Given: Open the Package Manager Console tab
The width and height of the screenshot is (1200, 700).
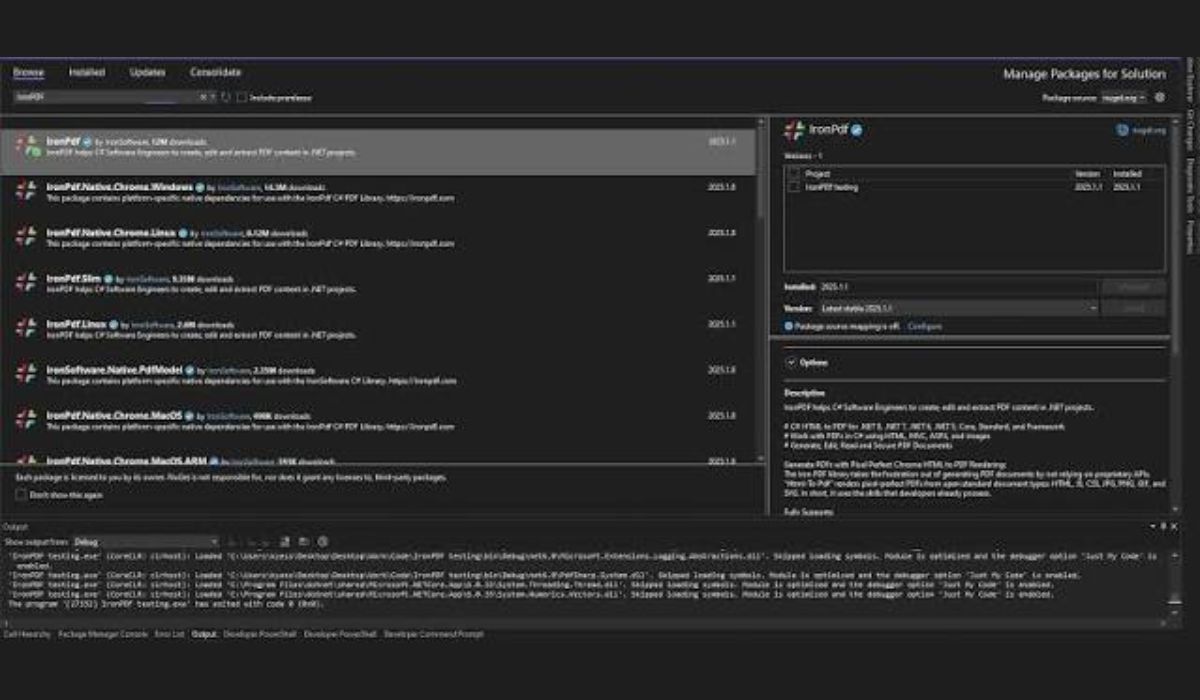Looking at the screenshot, I should pos(103,634).
